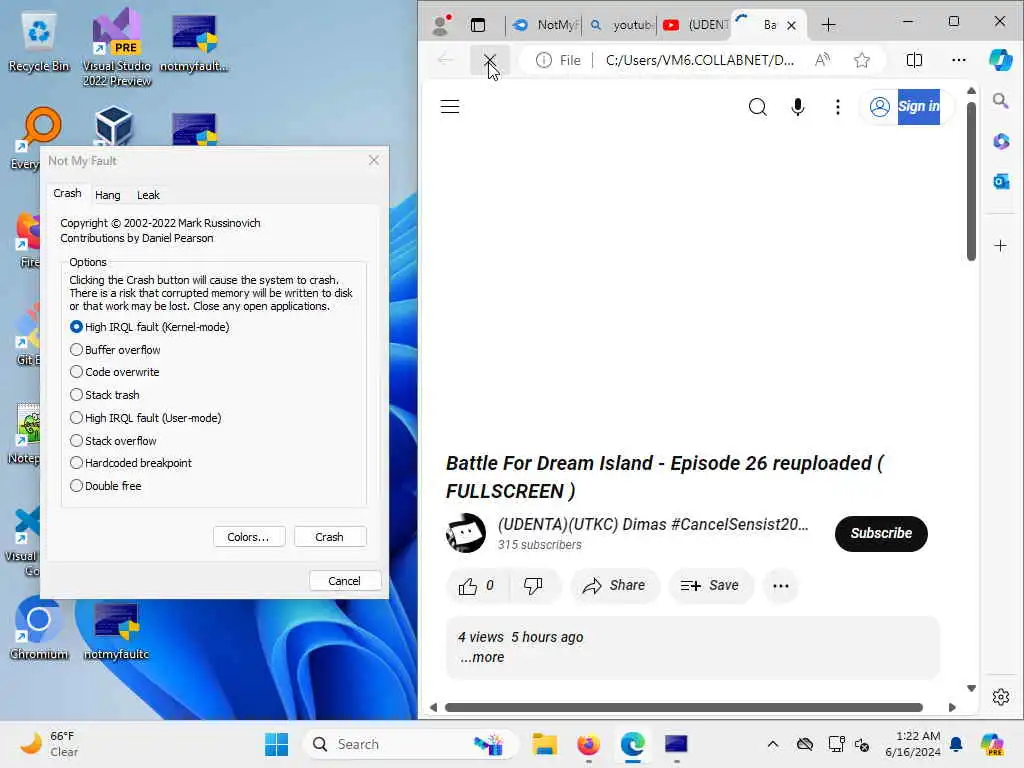Open YouTube hamburger guide menu
Image resolution: width=1024 pixels, height=768 pixels.
(450, 106)
